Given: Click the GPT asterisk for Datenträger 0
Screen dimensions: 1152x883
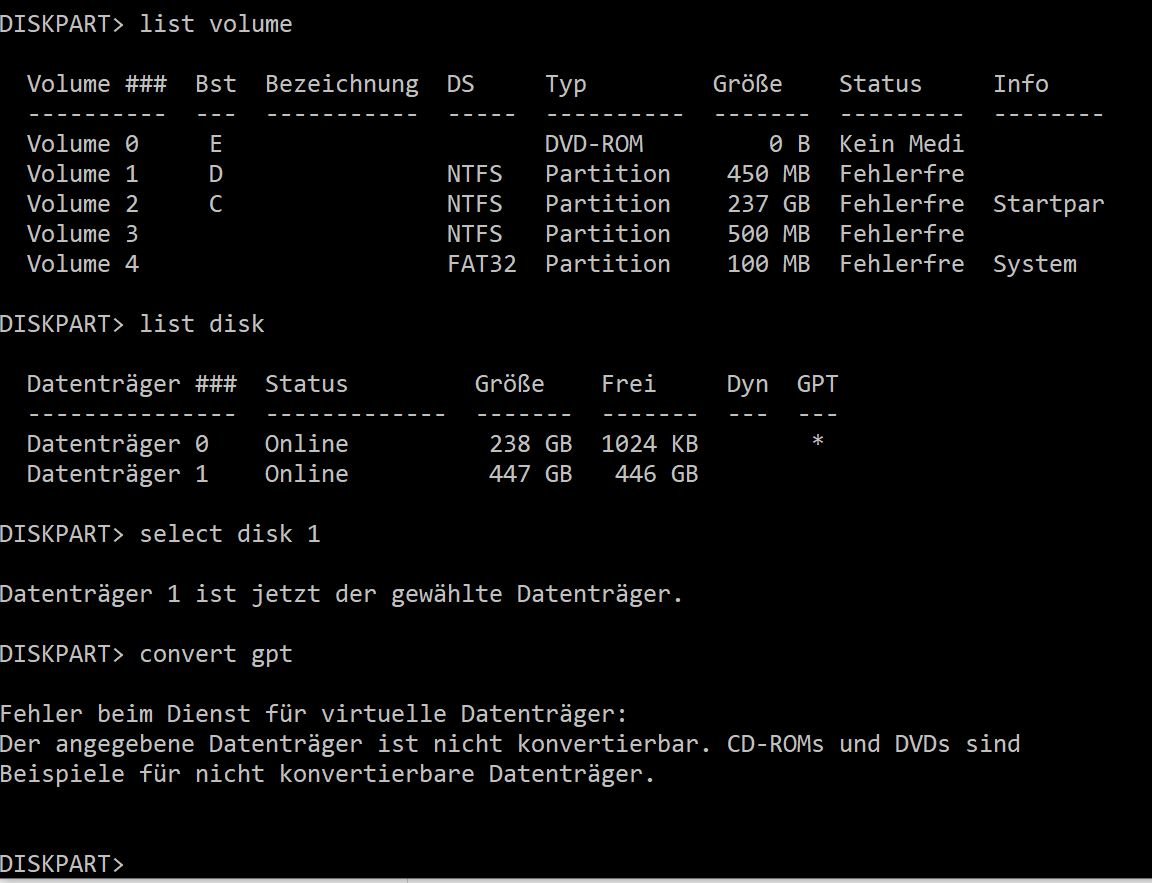Looking at the screenshot, I should pos(817,442).
